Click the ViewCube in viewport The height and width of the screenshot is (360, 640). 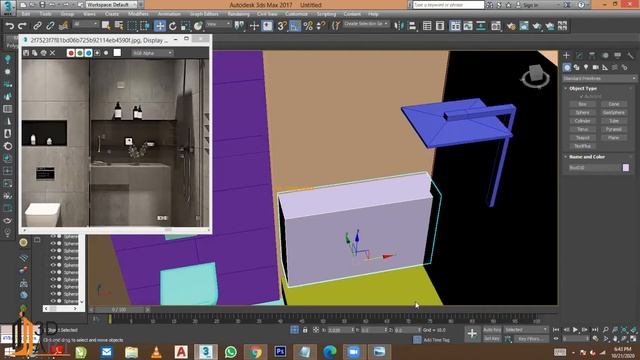536,76
